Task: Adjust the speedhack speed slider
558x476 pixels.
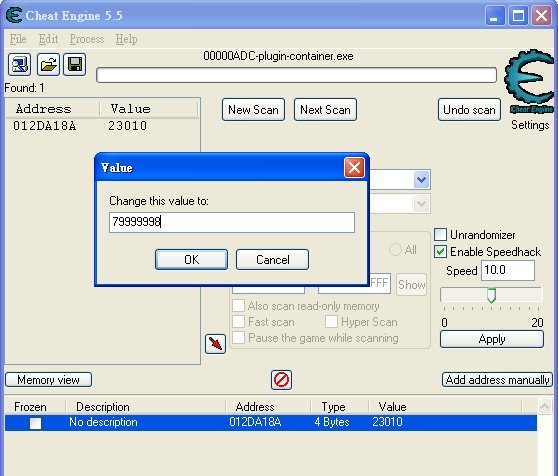Action: (x=491, y=295)
